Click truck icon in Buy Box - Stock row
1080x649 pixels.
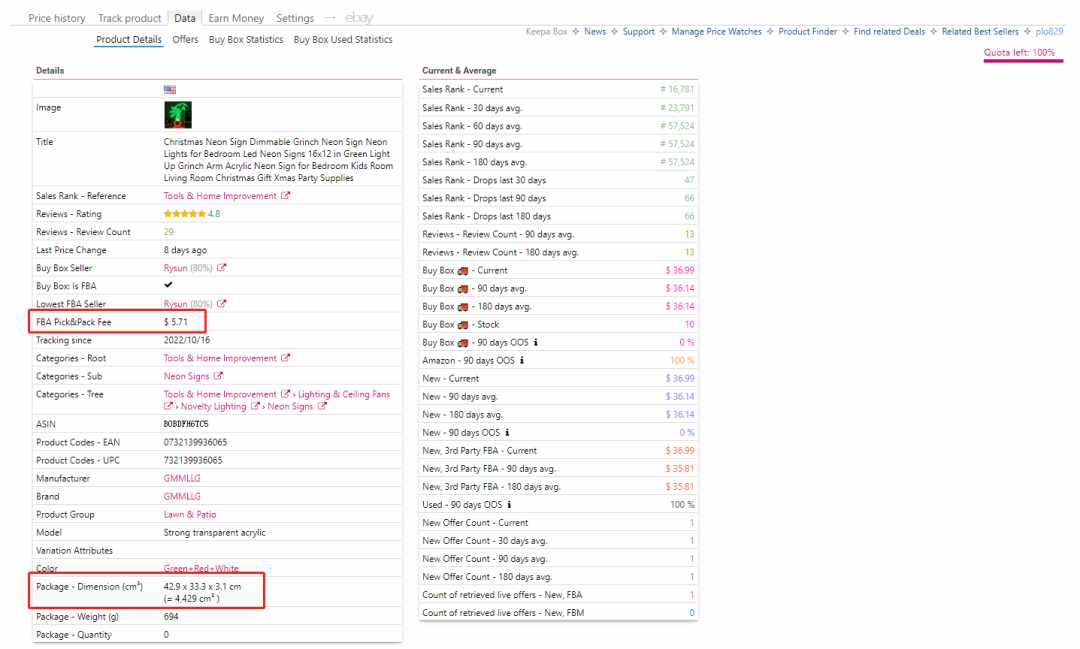463,324
